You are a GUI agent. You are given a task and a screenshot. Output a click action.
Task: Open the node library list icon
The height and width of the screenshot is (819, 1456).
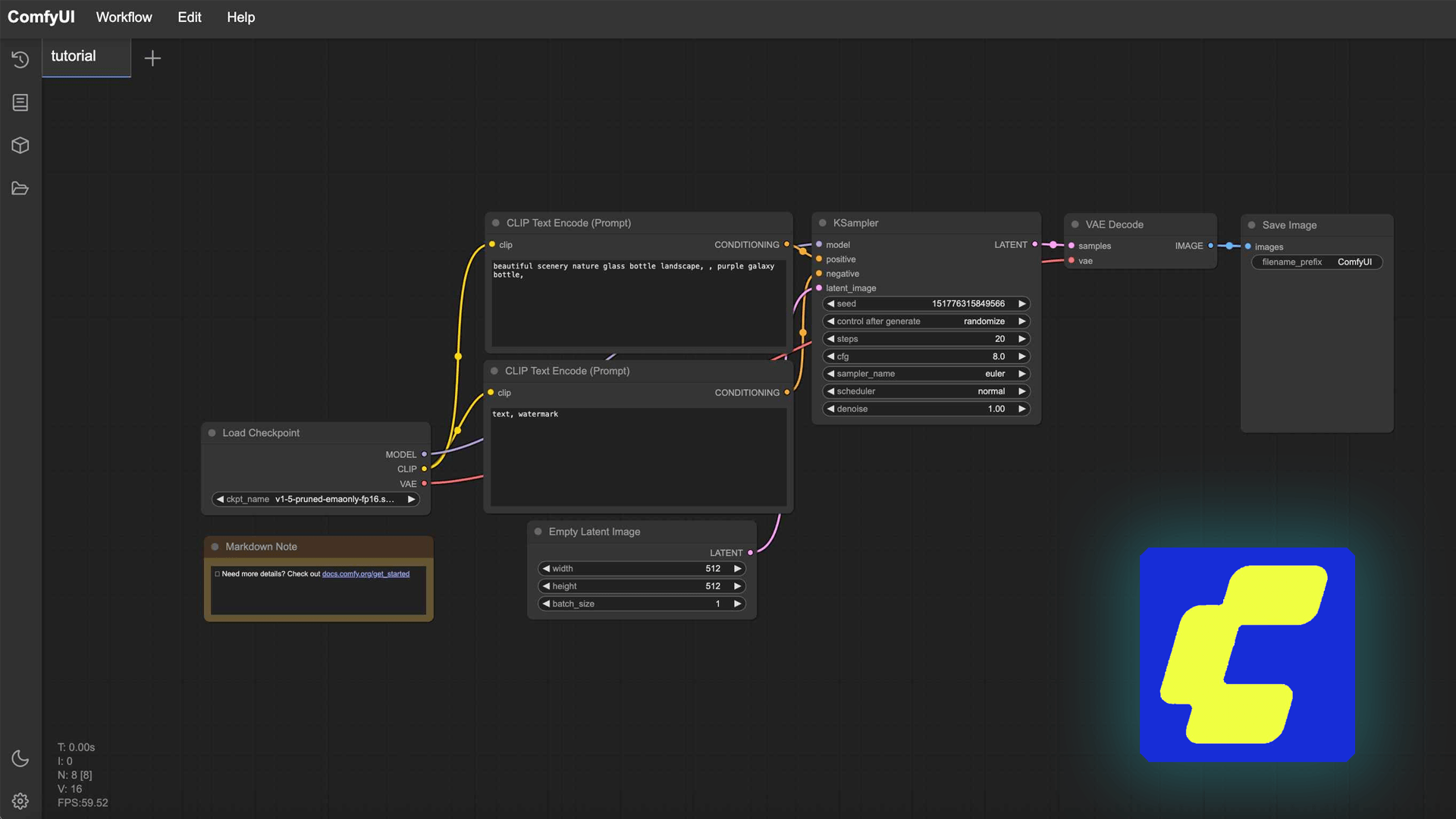coord(20,102)
